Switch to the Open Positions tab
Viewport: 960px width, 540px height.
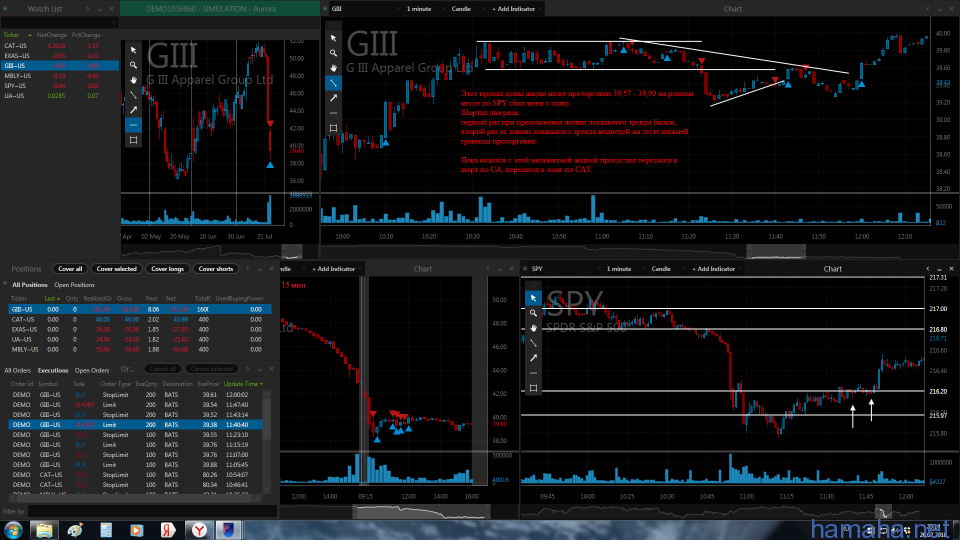click(x=74, y=285)
